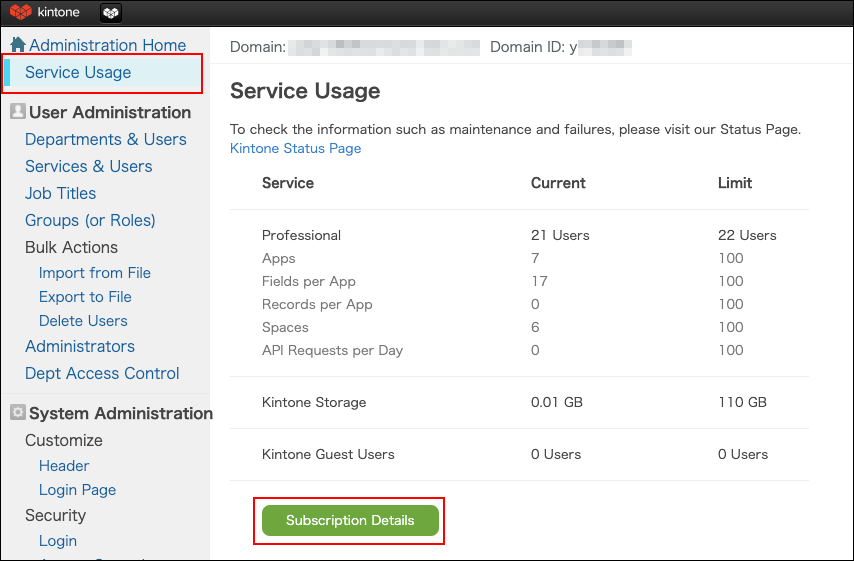Open the Header customization page
The height and width of the screenshot is (561, 854).
[x=64, y=466]
